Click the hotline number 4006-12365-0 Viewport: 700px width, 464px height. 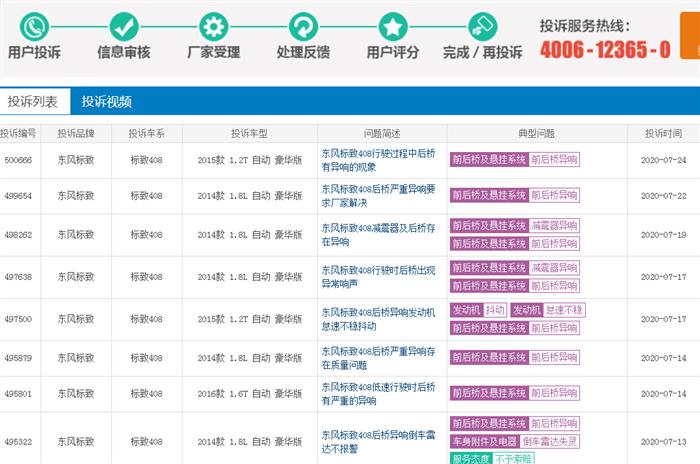pos(605,49)
